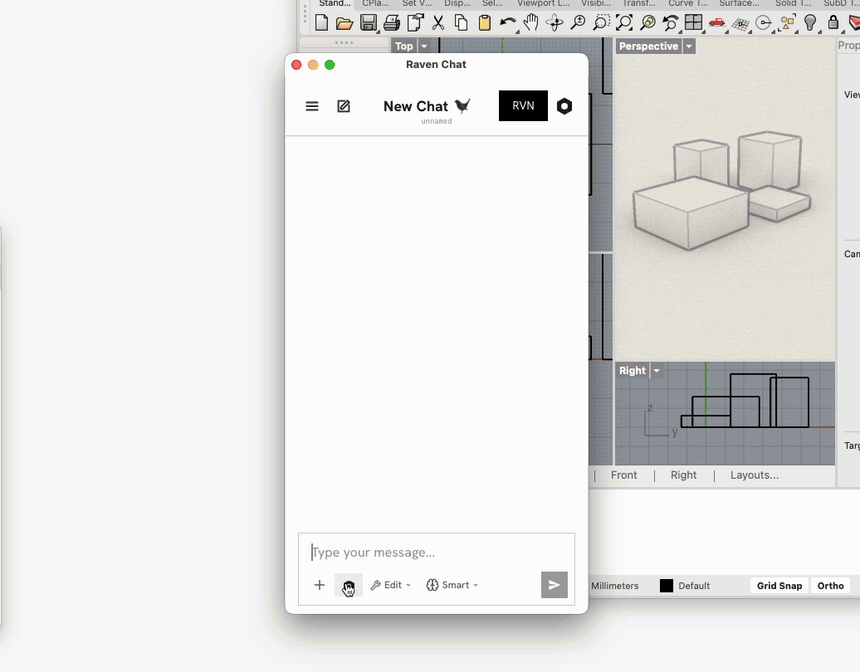Click the Select objects shapes icon

[787, 22]
